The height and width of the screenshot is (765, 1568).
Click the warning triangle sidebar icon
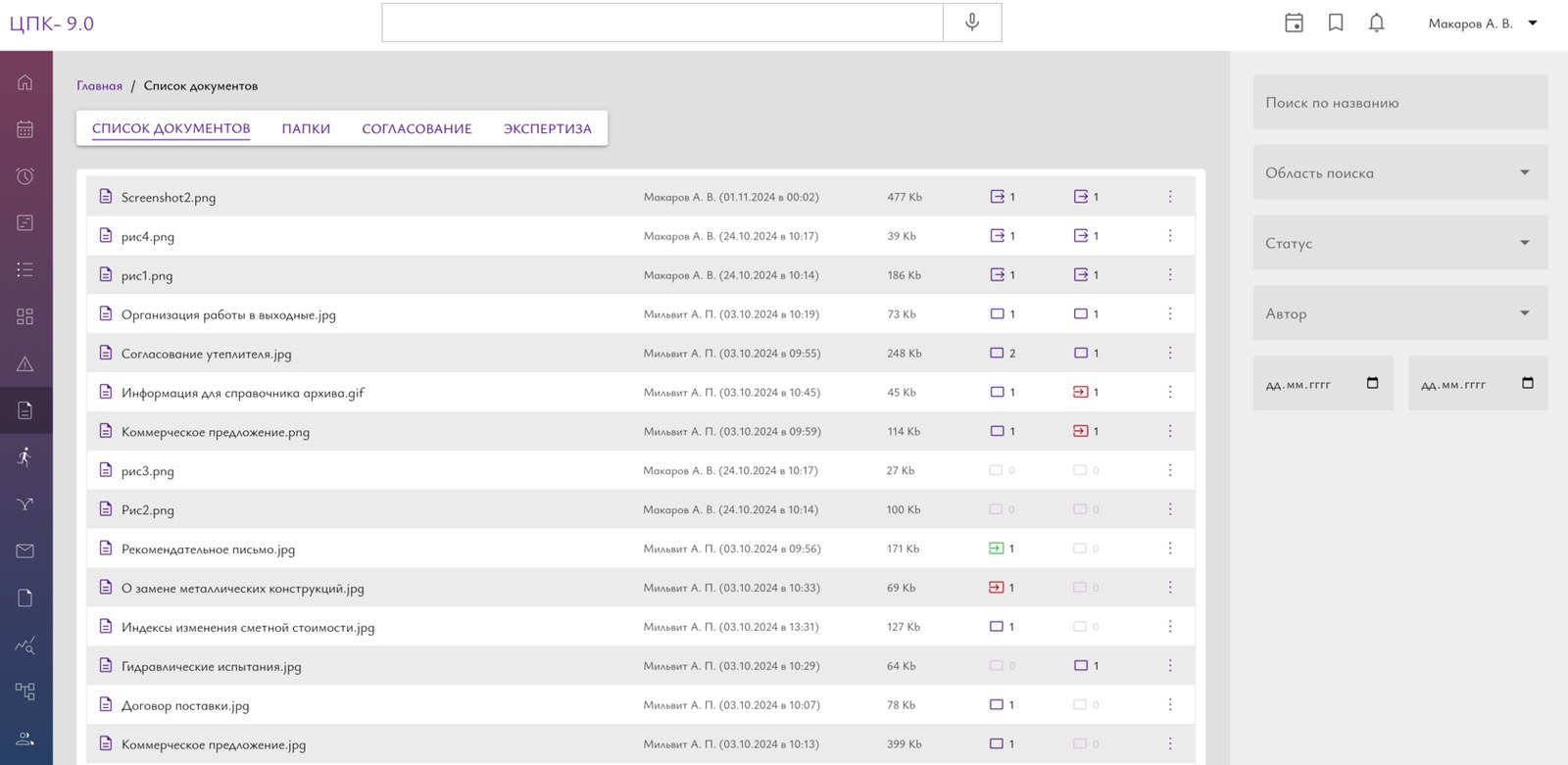(x=25, y=364)
